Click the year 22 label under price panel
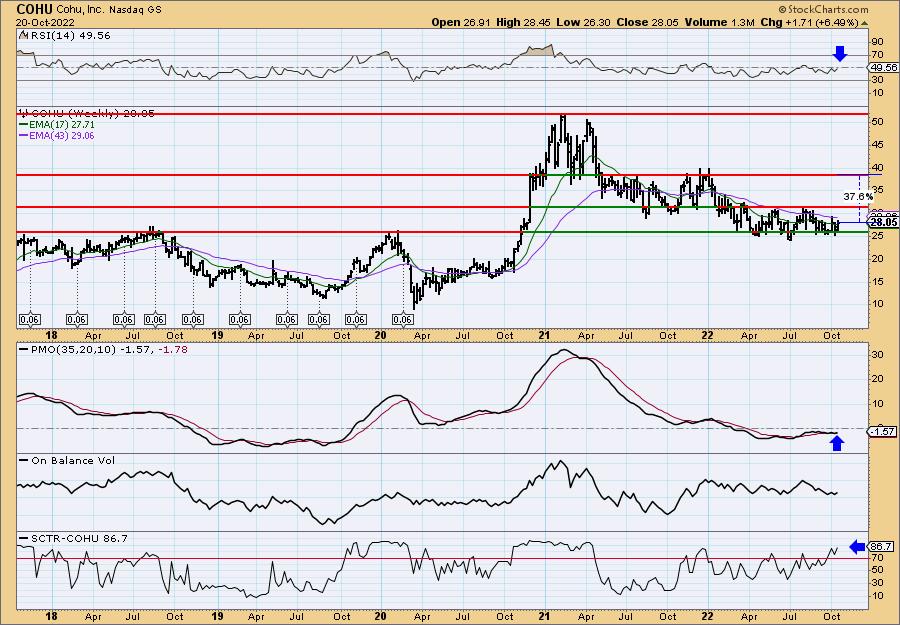The width and height of the screenshot is (900, 625). (708, 335)
